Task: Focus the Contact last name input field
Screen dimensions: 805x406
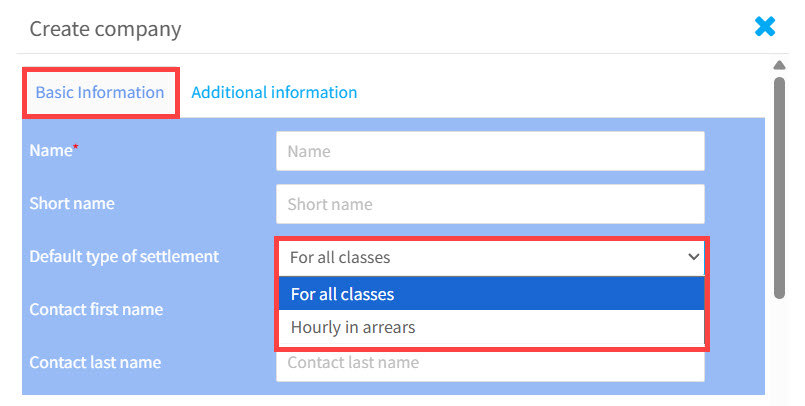Action: pos(490,363)
